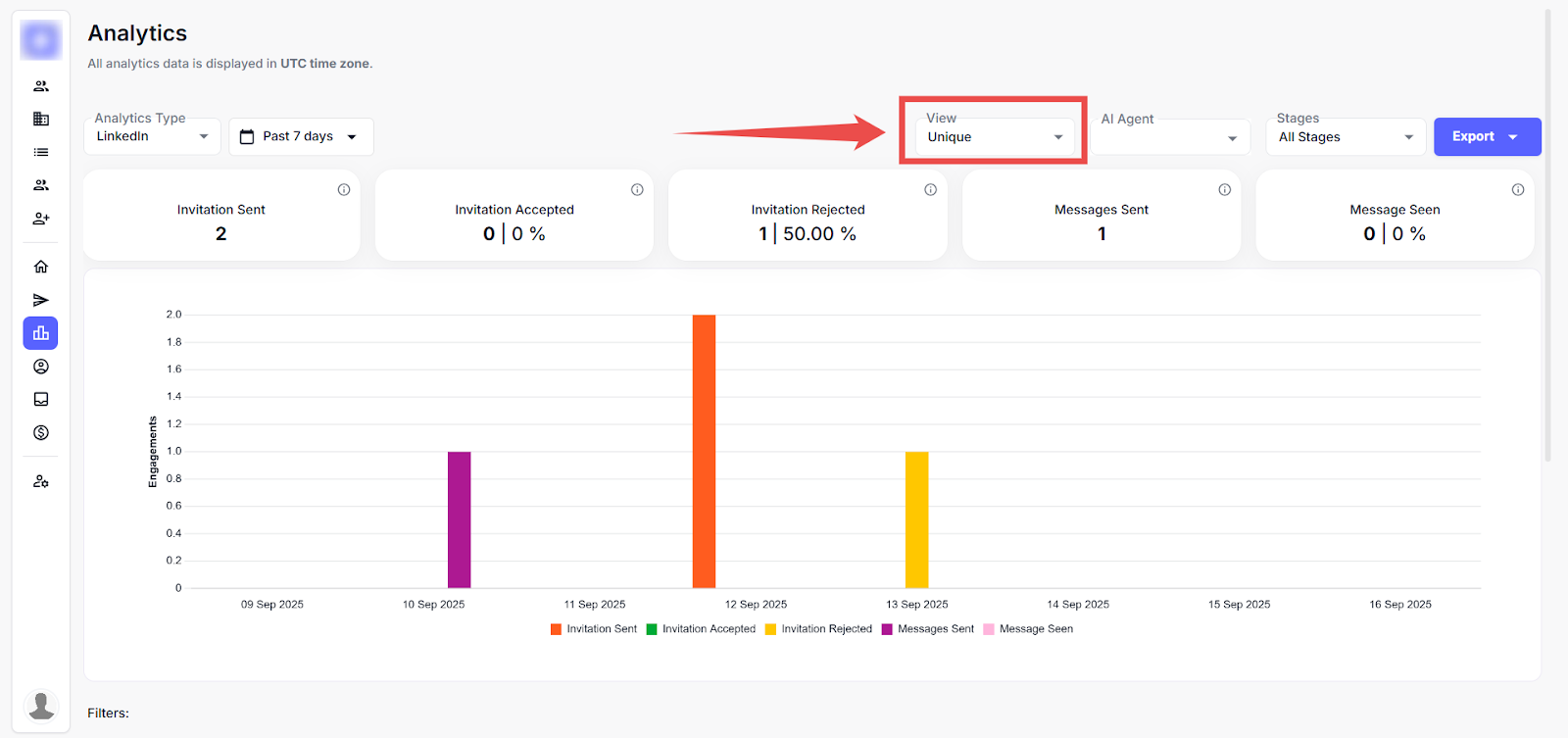
Task: Open the user settings gear icon
Action: [41, 481]
